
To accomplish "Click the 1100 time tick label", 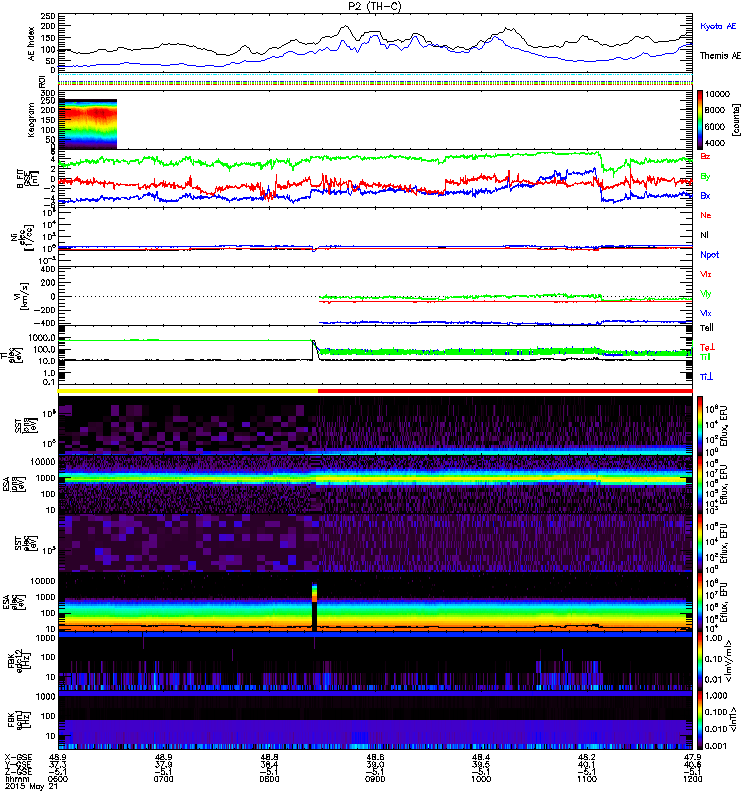I will 587,779.
